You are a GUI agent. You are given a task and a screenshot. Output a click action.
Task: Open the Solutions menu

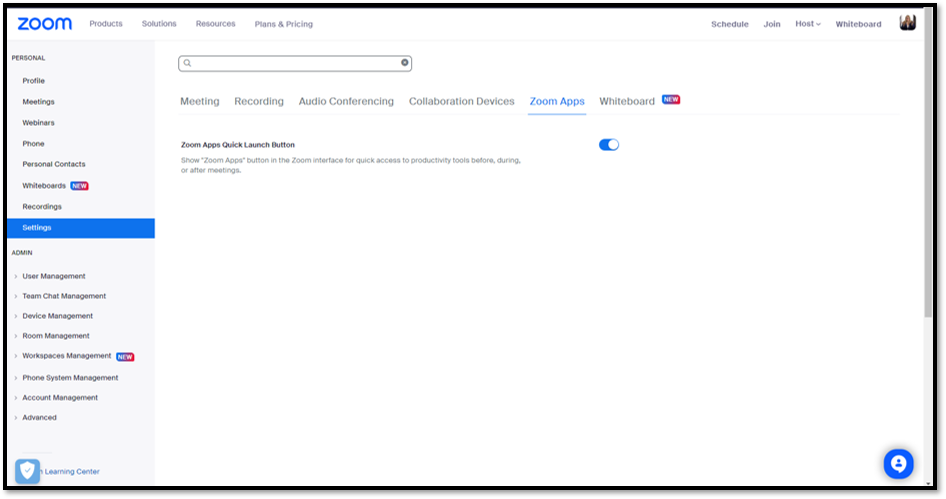coord(159,24)
